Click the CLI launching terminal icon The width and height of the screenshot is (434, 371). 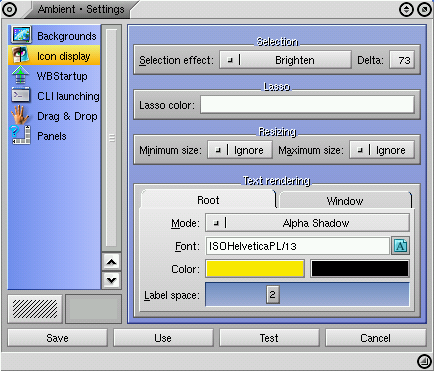coord(21,95)
